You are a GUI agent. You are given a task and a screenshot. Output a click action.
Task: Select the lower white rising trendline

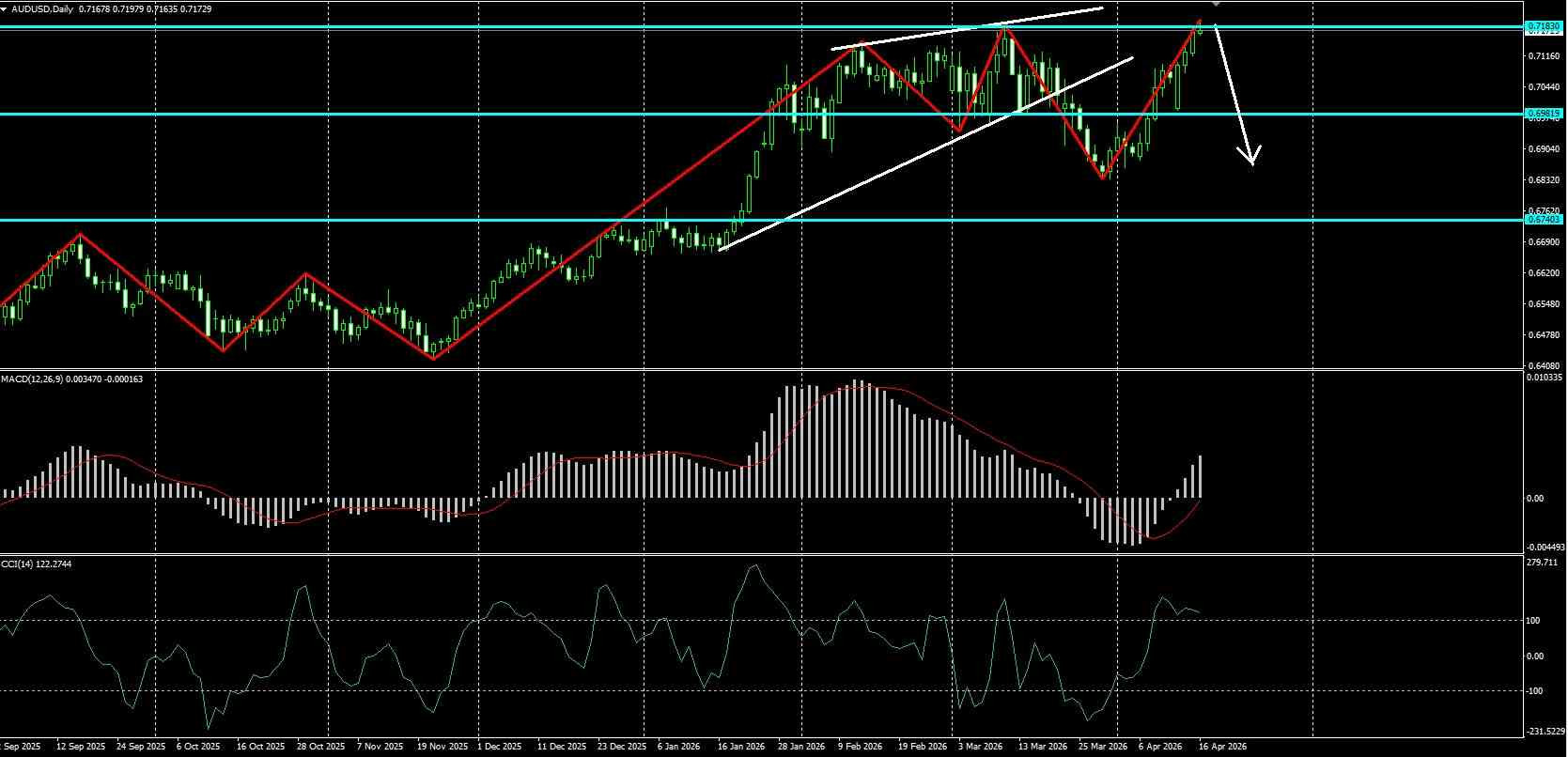[x=925, y=154]
